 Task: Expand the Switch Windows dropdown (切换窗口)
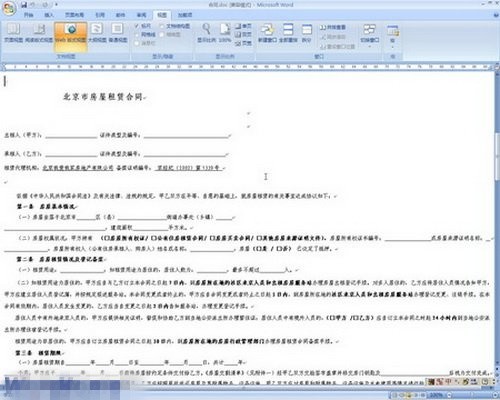point(370,35)
